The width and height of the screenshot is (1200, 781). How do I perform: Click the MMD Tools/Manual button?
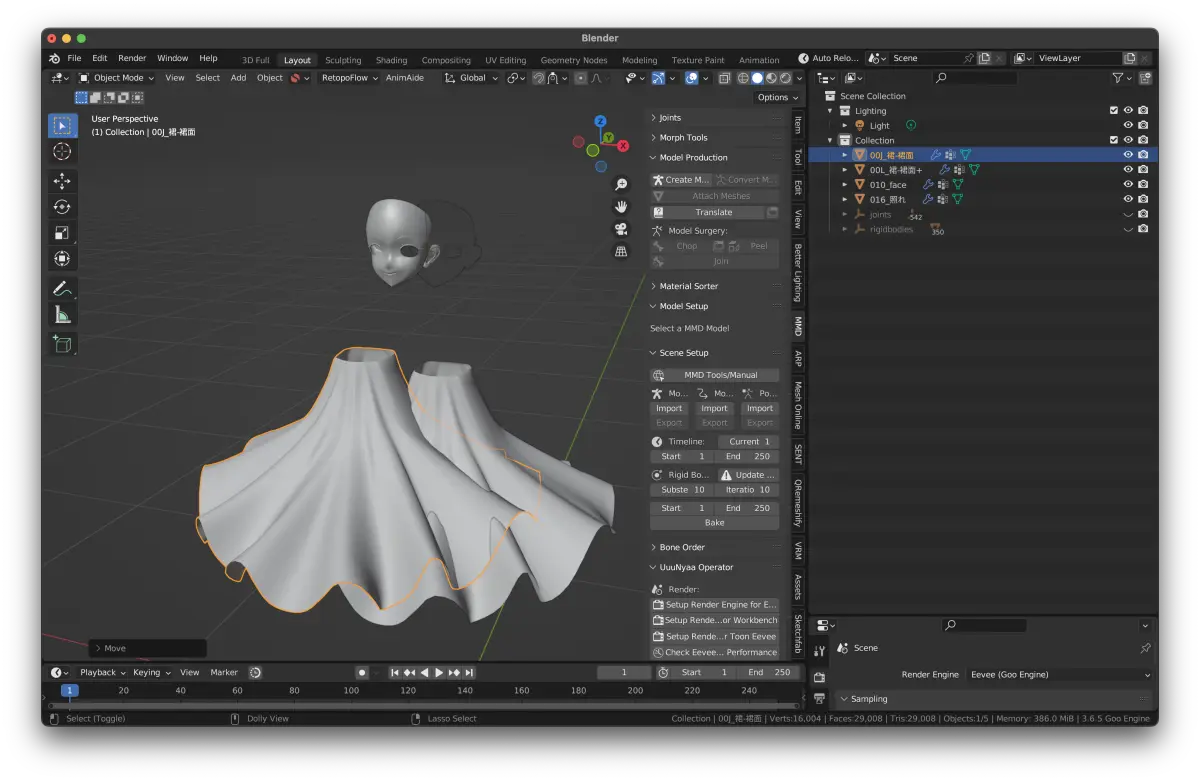pos(714,375)
